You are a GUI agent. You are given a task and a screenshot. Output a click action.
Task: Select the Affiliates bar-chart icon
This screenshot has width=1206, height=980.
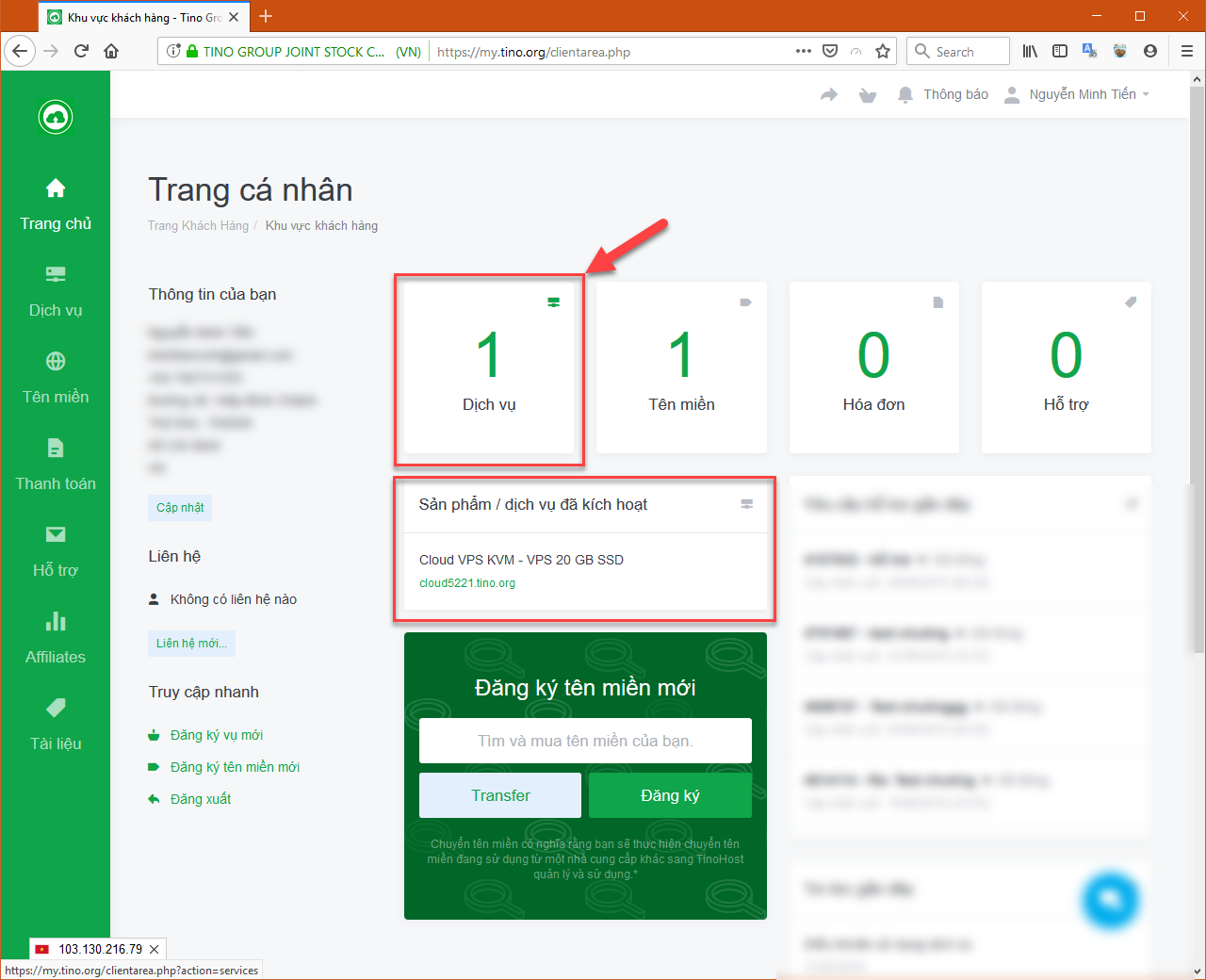point(56,621)
